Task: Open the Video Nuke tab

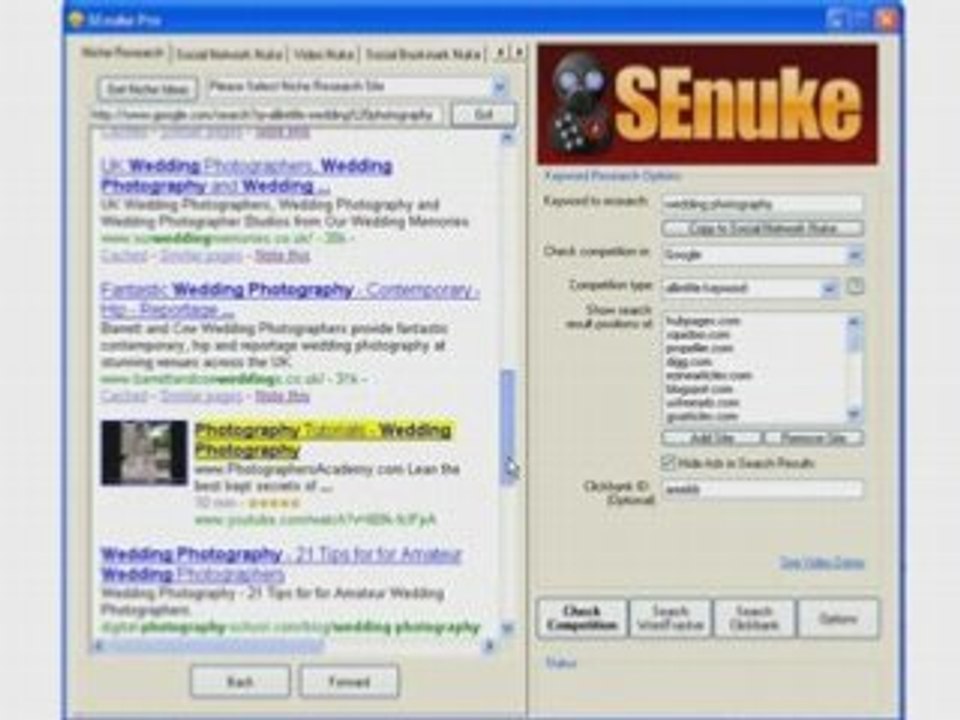Action: 323,54
